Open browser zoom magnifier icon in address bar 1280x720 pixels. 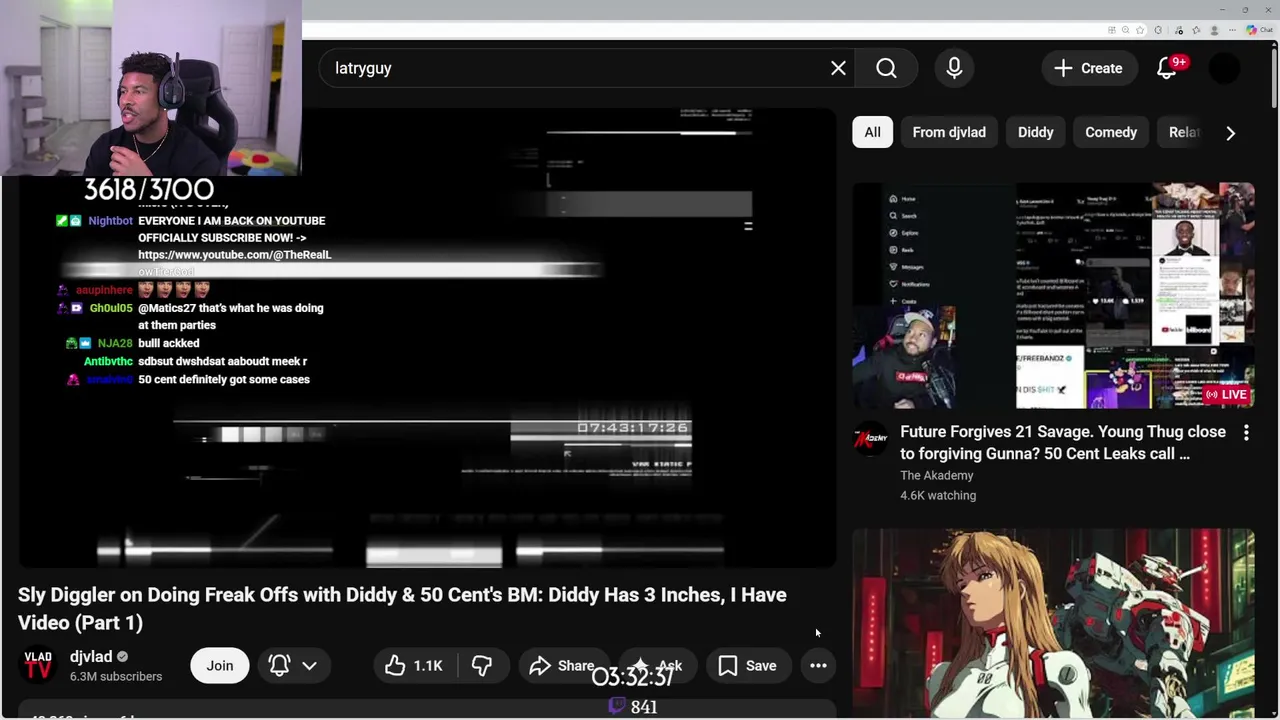[1126, 30]
